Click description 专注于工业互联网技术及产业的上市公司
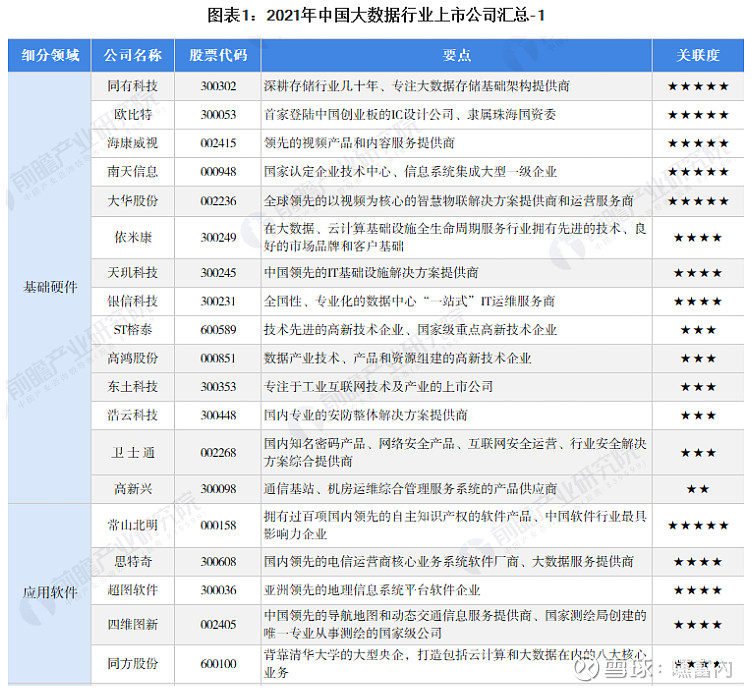The width and height of the screenshot is (755, 691). click(378, 387)
